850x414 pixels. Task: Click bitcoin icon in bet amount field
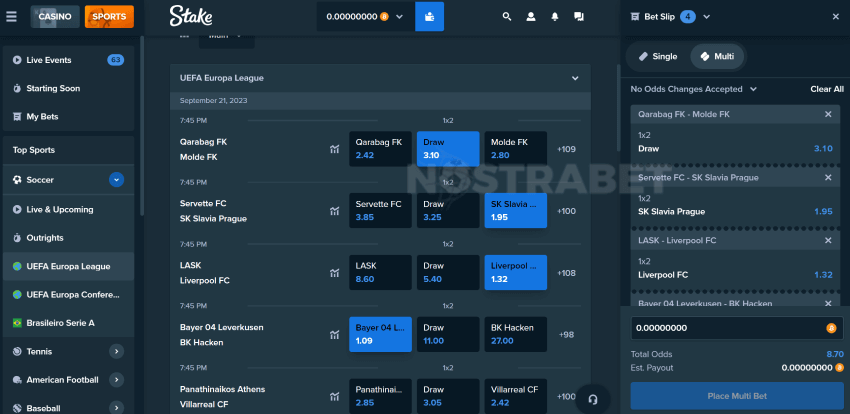coord(831,328)
